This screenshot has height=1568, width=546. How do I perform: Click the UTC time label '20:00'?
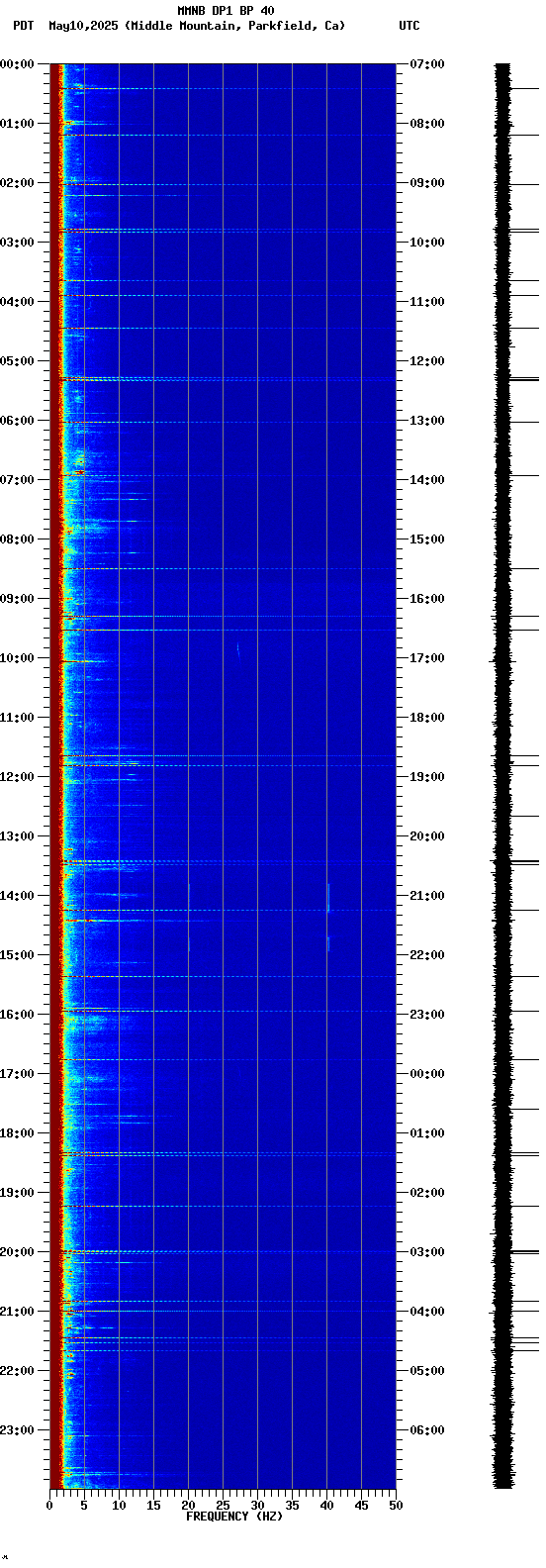[x=427, y=836]
